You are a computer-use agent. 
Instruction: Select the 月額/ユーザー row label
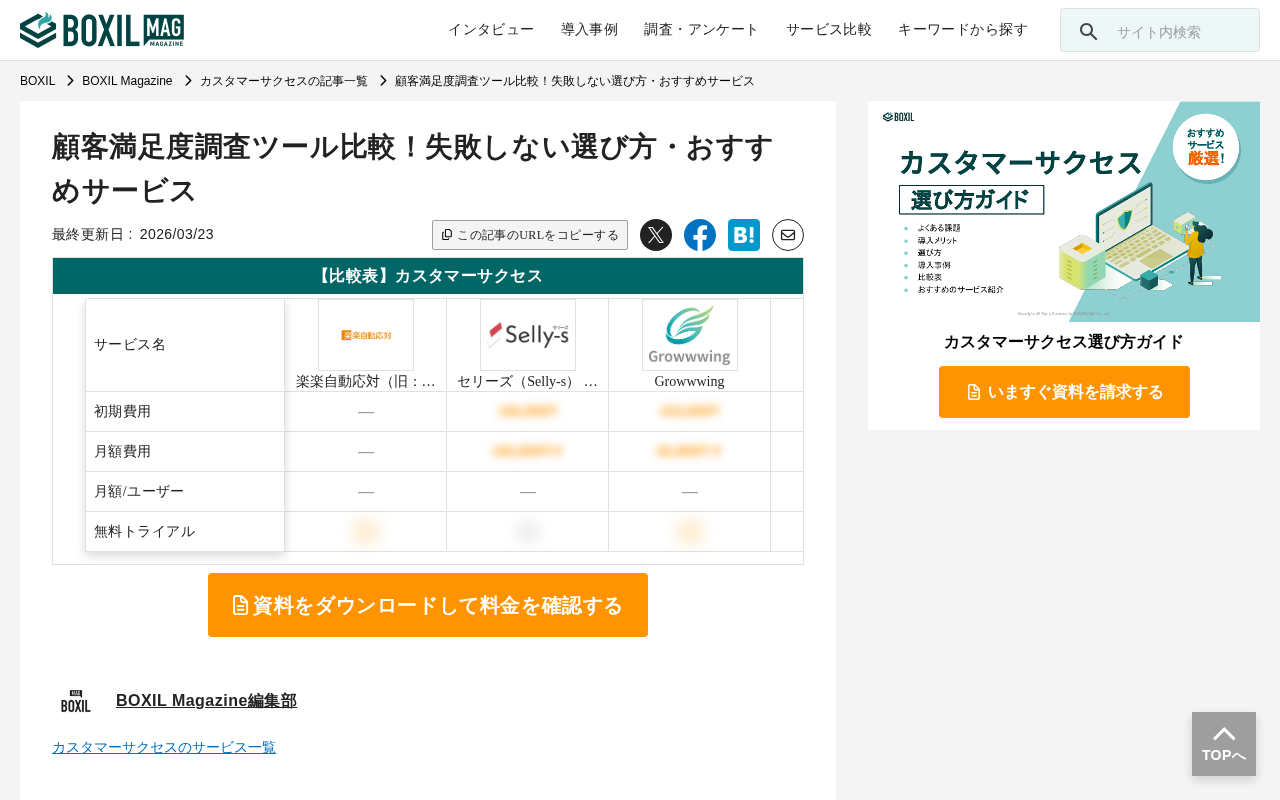tap(185, 491)
